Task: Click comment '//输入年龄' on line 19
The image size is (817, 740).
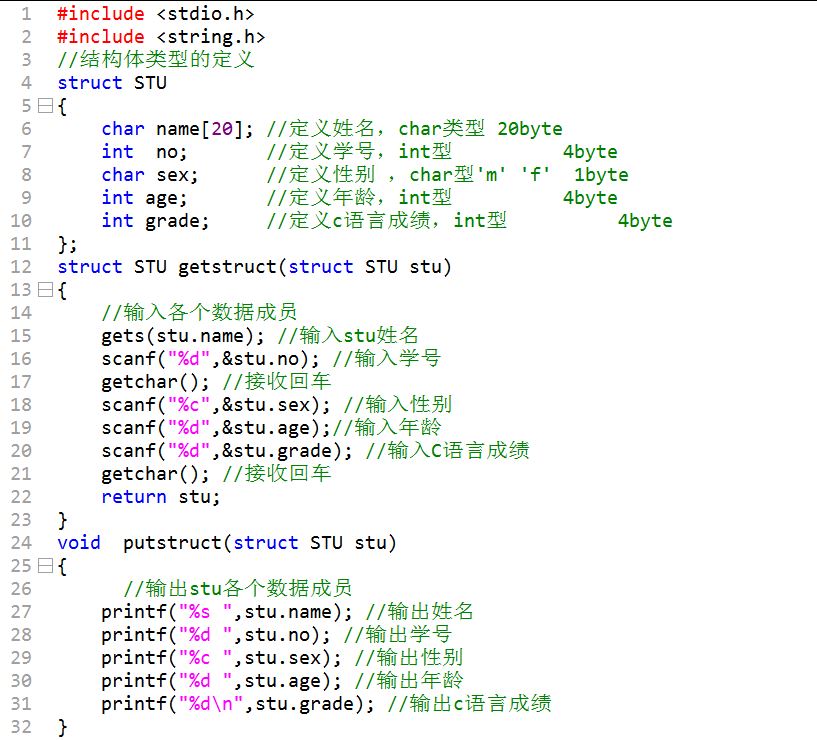Action: pos(387,428)
